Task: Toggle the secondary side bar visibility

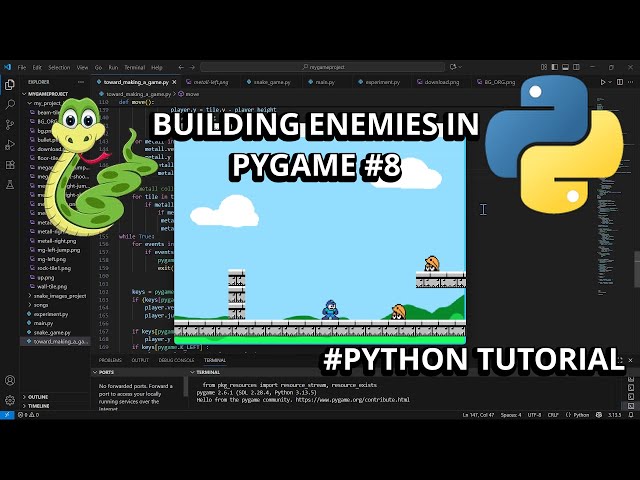Action: point(576,67)
